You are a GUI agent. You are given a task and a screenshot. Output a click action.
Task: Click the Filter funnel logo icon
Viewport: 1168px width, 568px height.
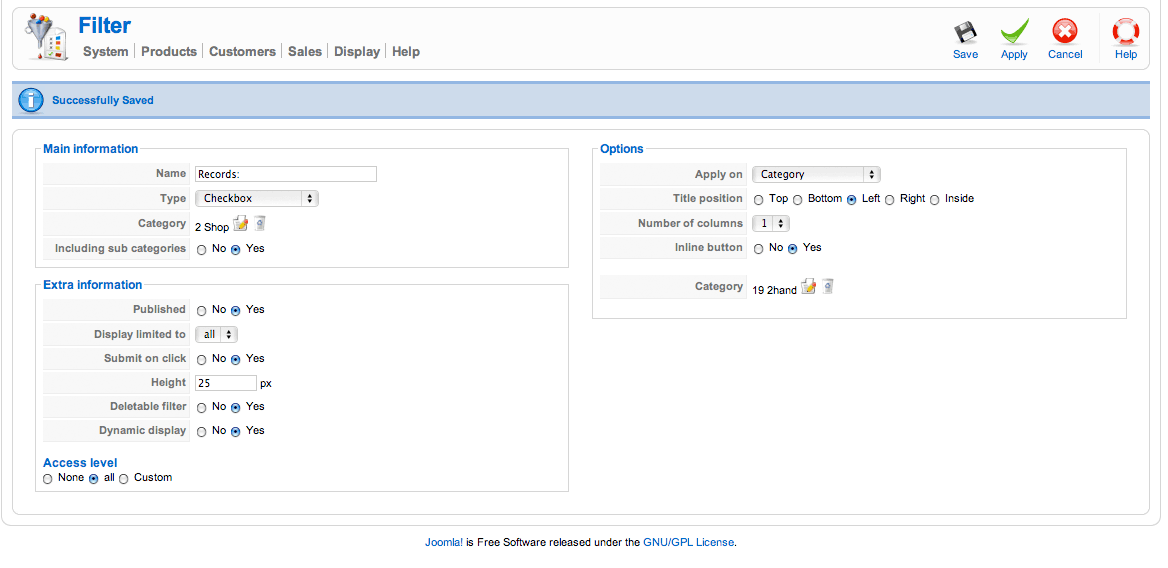[47, 39]
